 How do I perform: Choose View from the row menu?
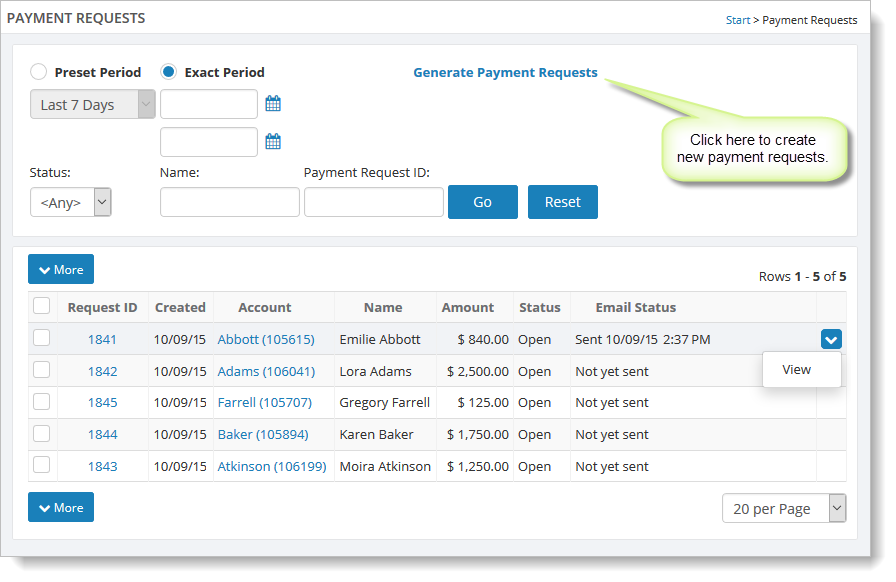pos(797,369)
